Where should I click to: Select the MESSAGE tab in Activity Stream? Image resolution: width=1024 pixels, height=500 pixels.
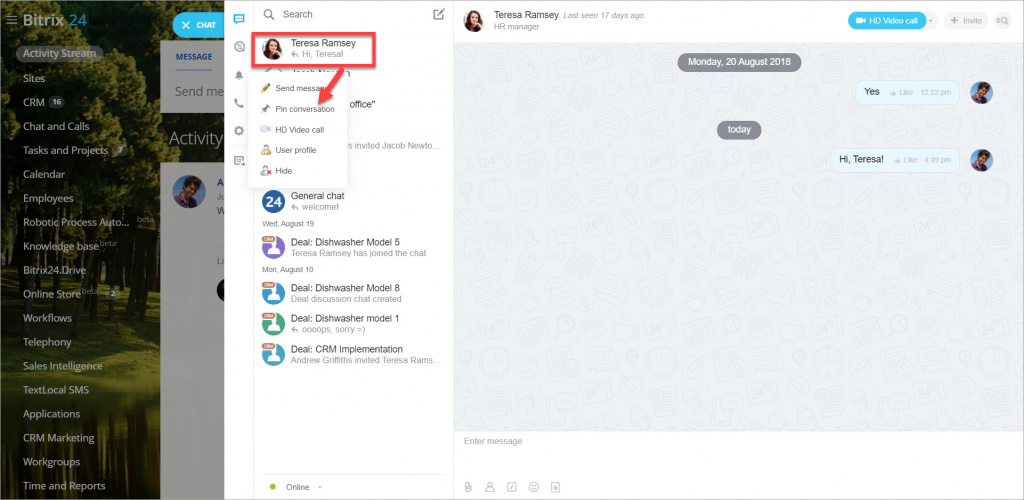point(194,57)
